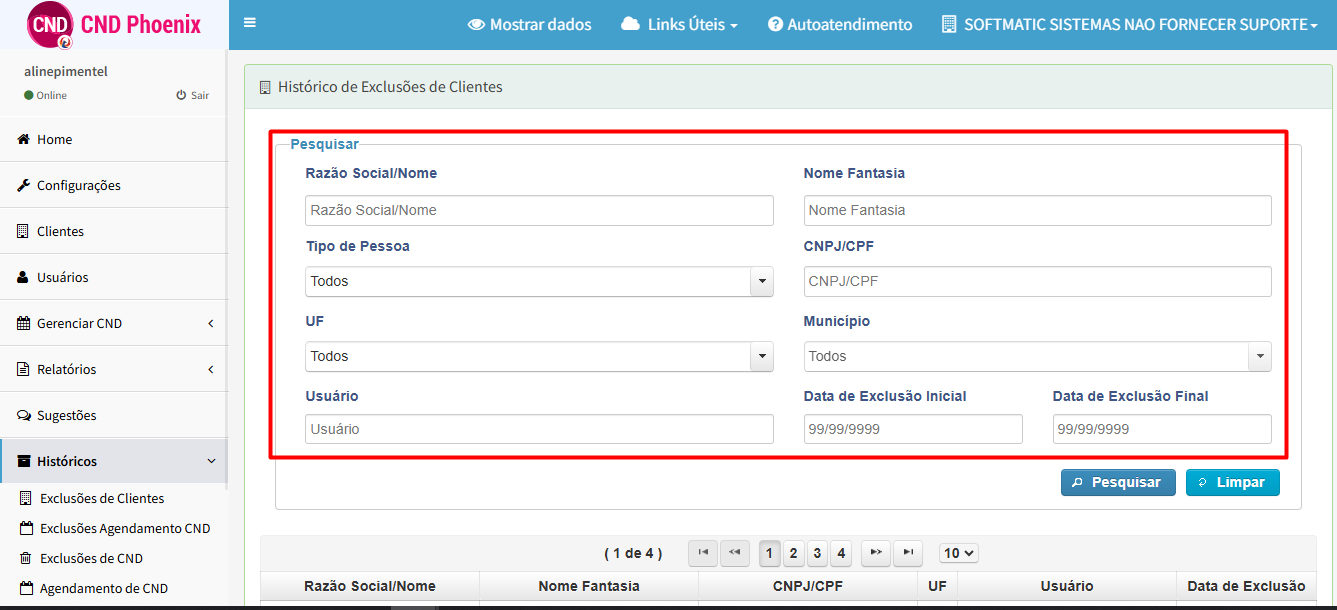The image size is (1337, 610).
Task: Click the Histórico de Exclusões de Clientes title
Action: (390, 87)
